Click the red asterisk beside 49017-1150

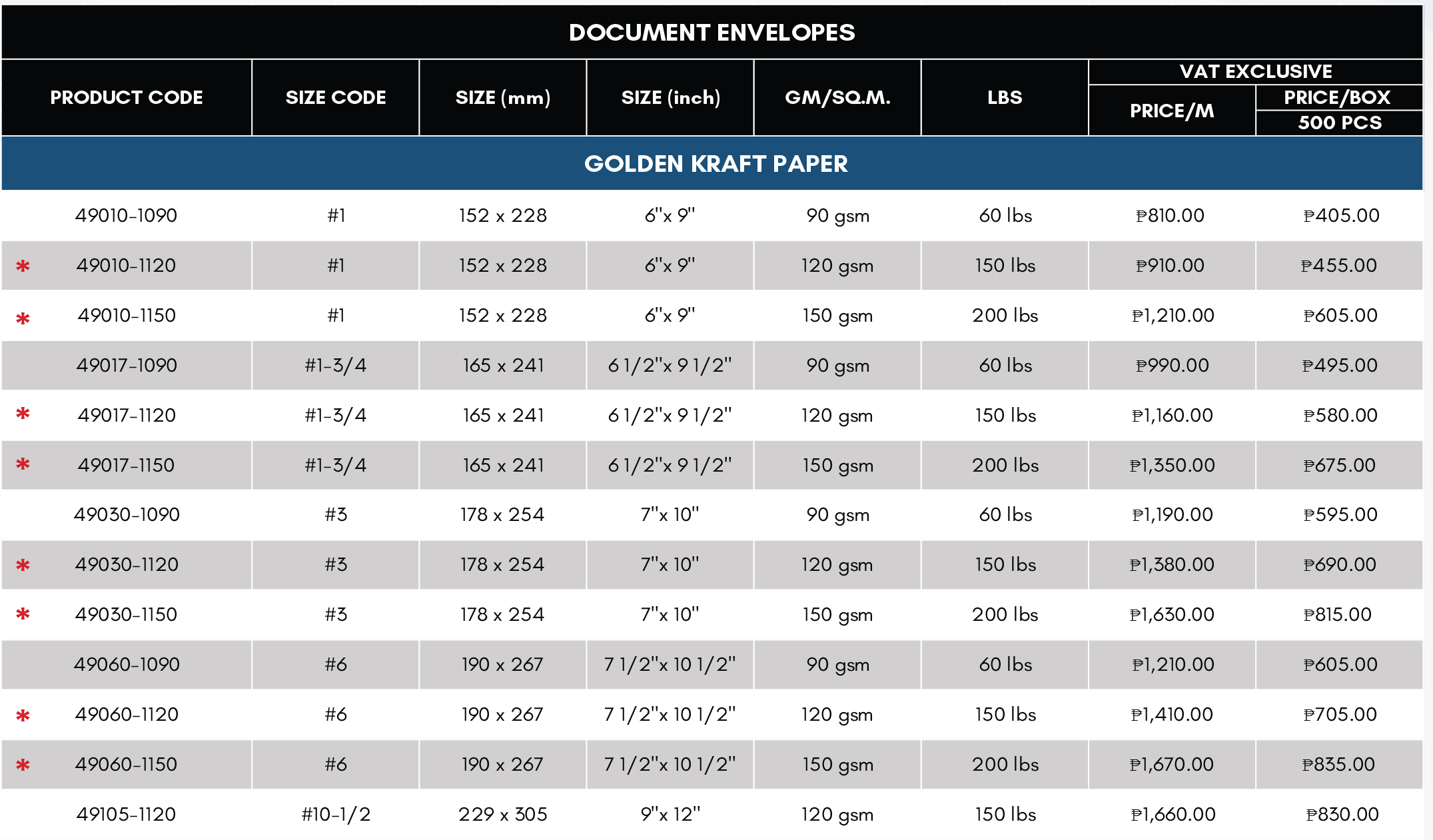23,464
